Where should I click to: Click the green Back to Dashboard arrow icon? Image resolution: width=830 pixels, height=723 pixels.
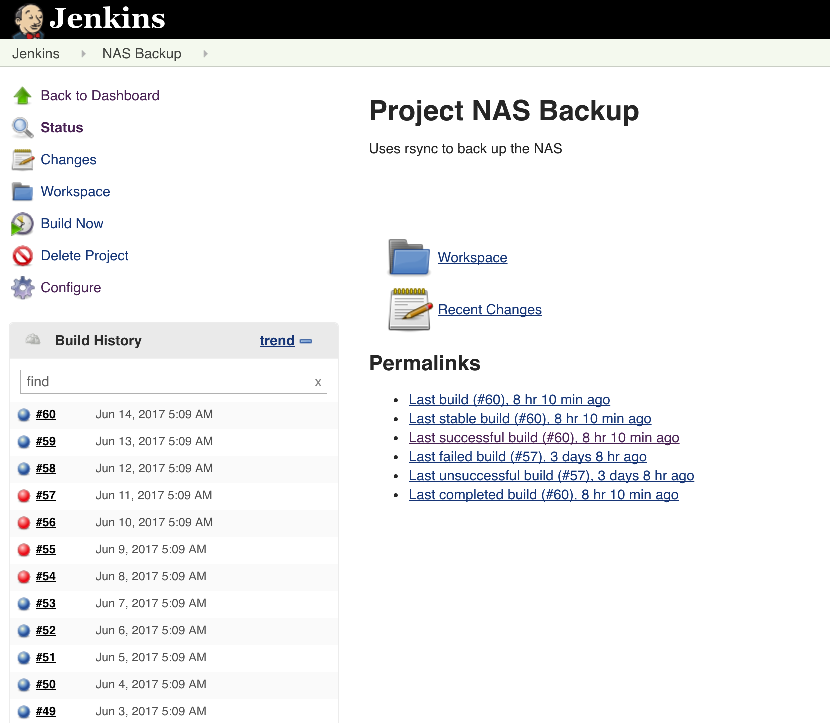click(x=22, y=96)
